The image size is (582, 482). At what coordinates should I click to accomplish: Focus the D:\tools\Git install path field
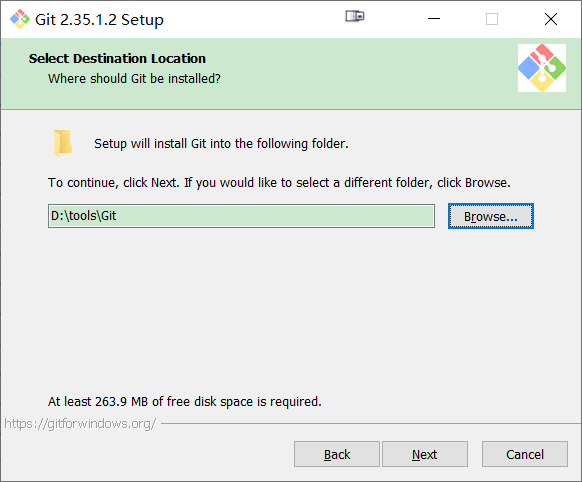(x=241, y=216)
